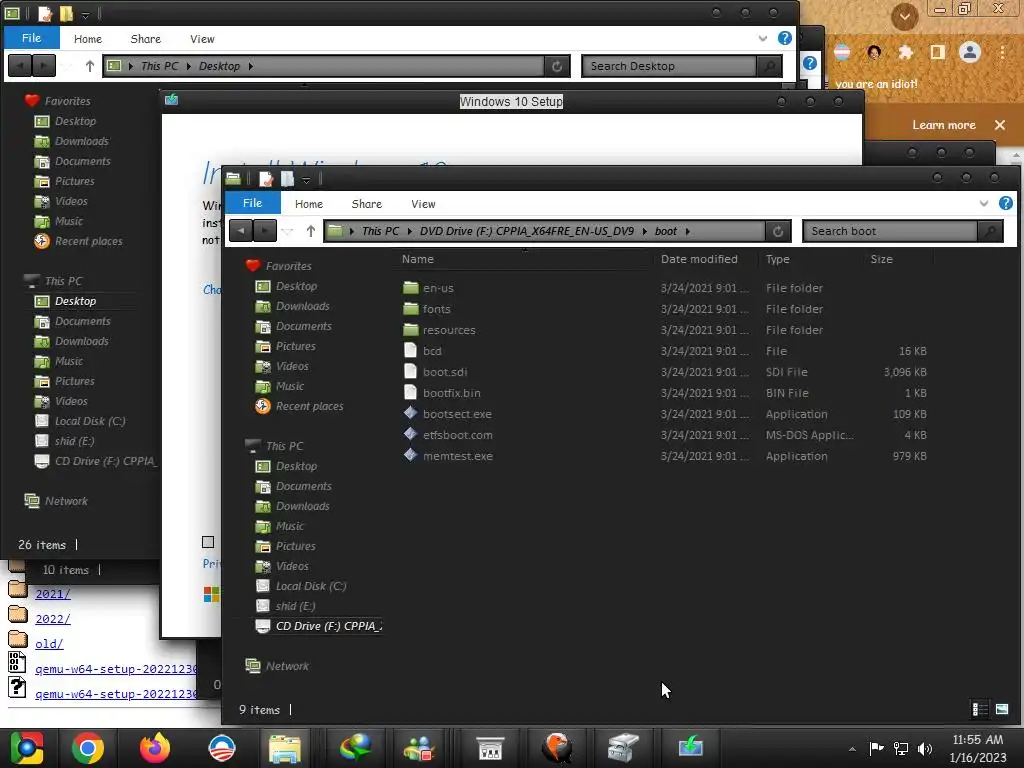Show hidden system tray icons
The width and height of the screenshot is (1024, 768).
pos(852,749)
